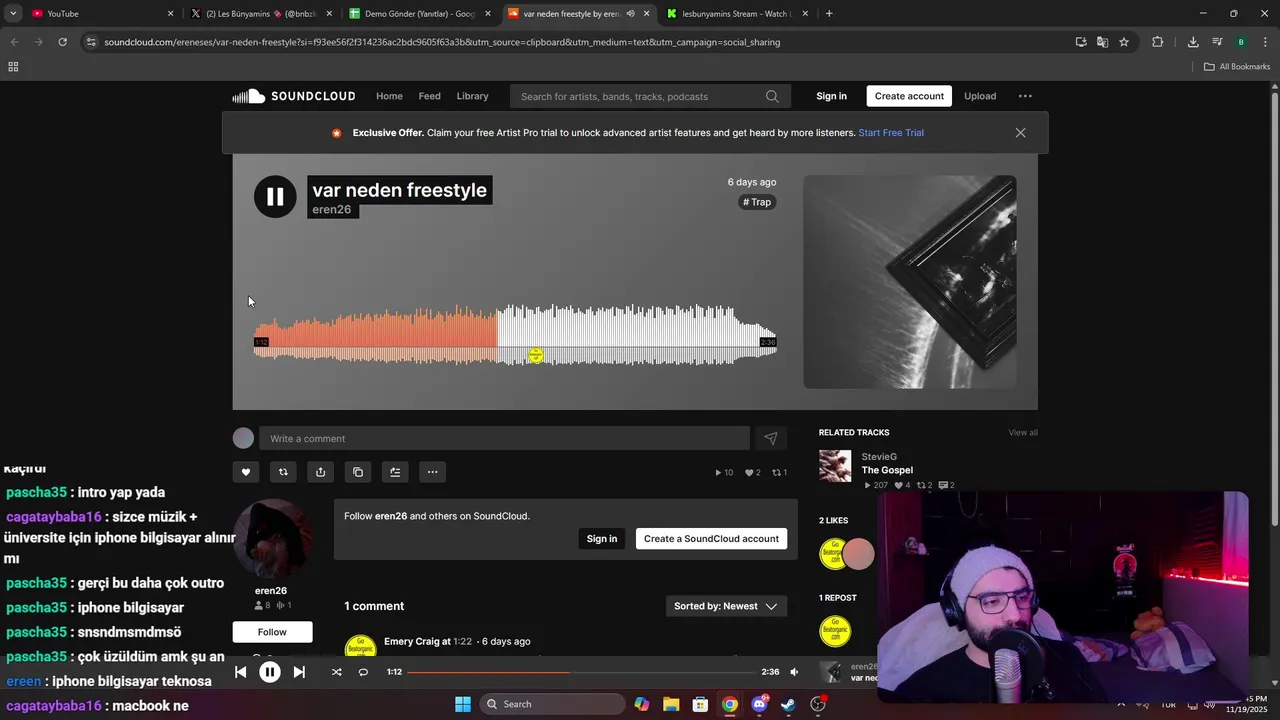
Task: Add track to Next up queue icon
Action: (x=395, y=472)
